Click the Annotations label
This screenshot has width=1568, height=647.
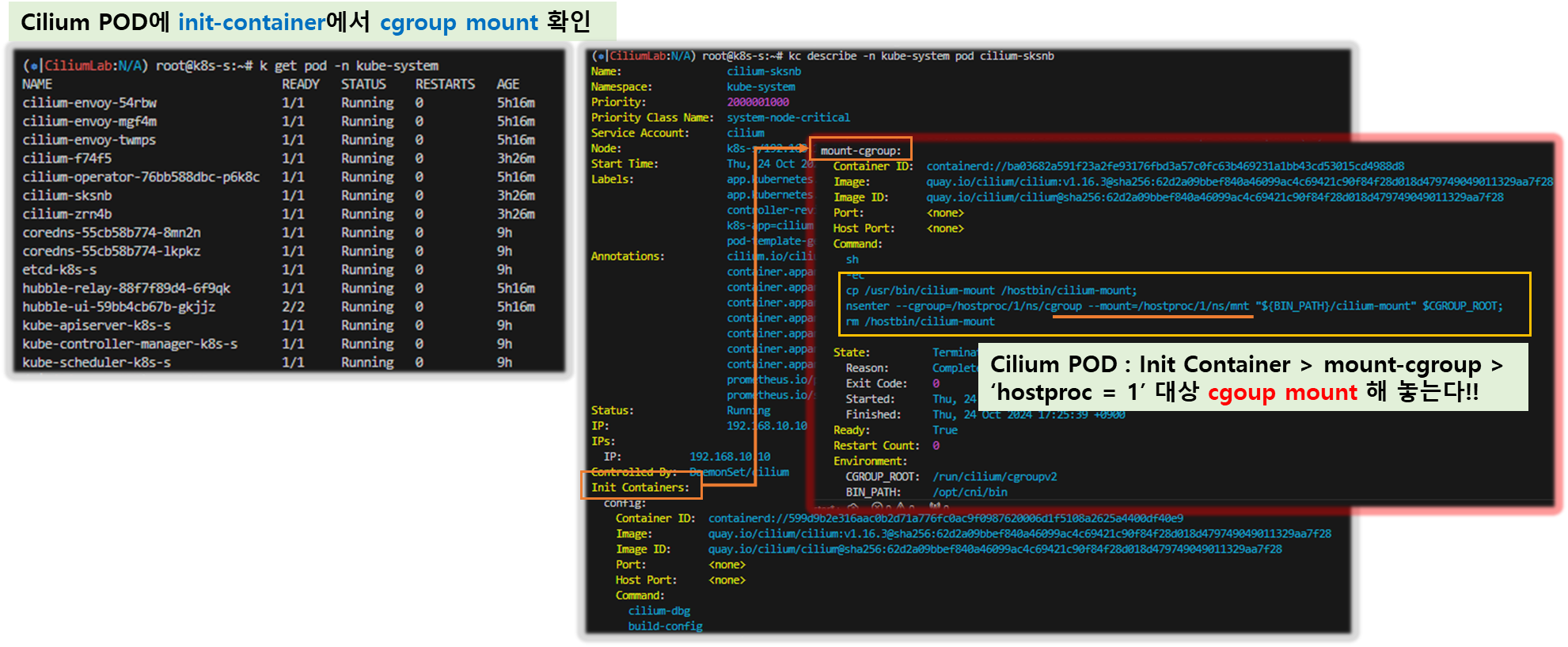pyautogui.click(x=628, y=257)
